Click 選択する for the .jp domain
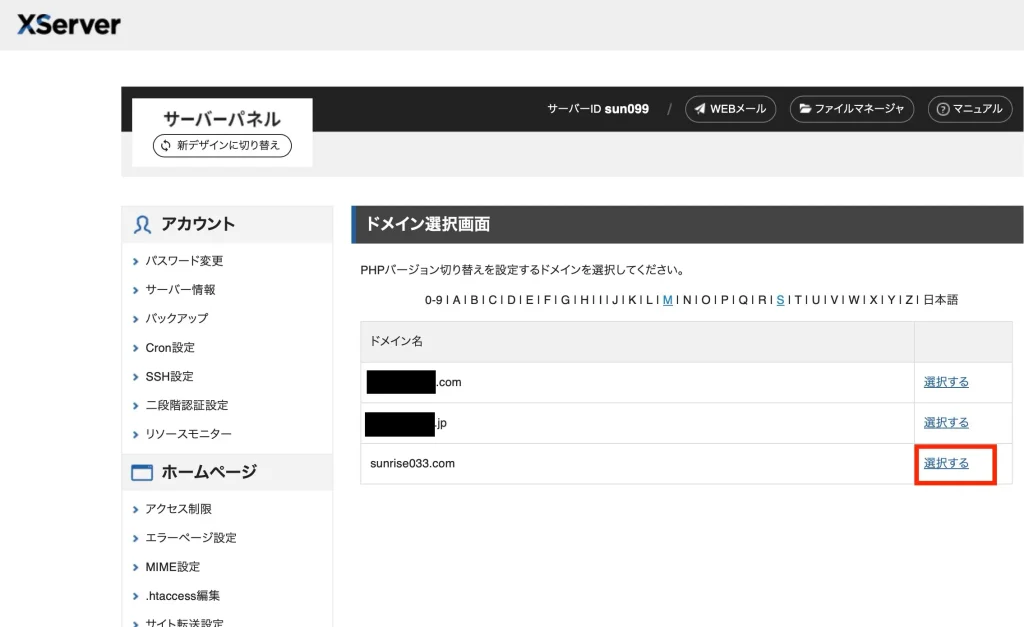The width and height of the screenshot is (1024, 627). pos(946,423)
